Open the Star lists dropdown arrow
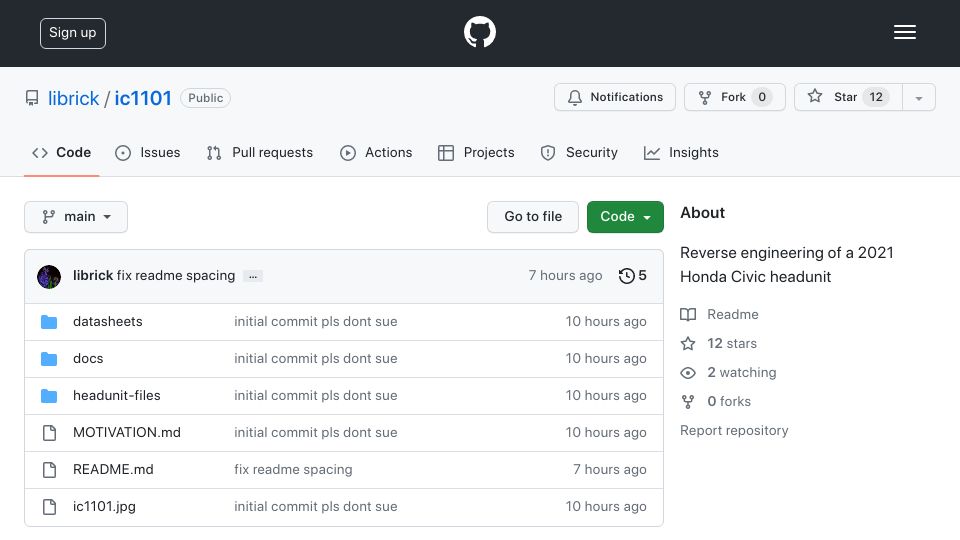Viewport: 960px width, 540px height. [x=918, y=97]
